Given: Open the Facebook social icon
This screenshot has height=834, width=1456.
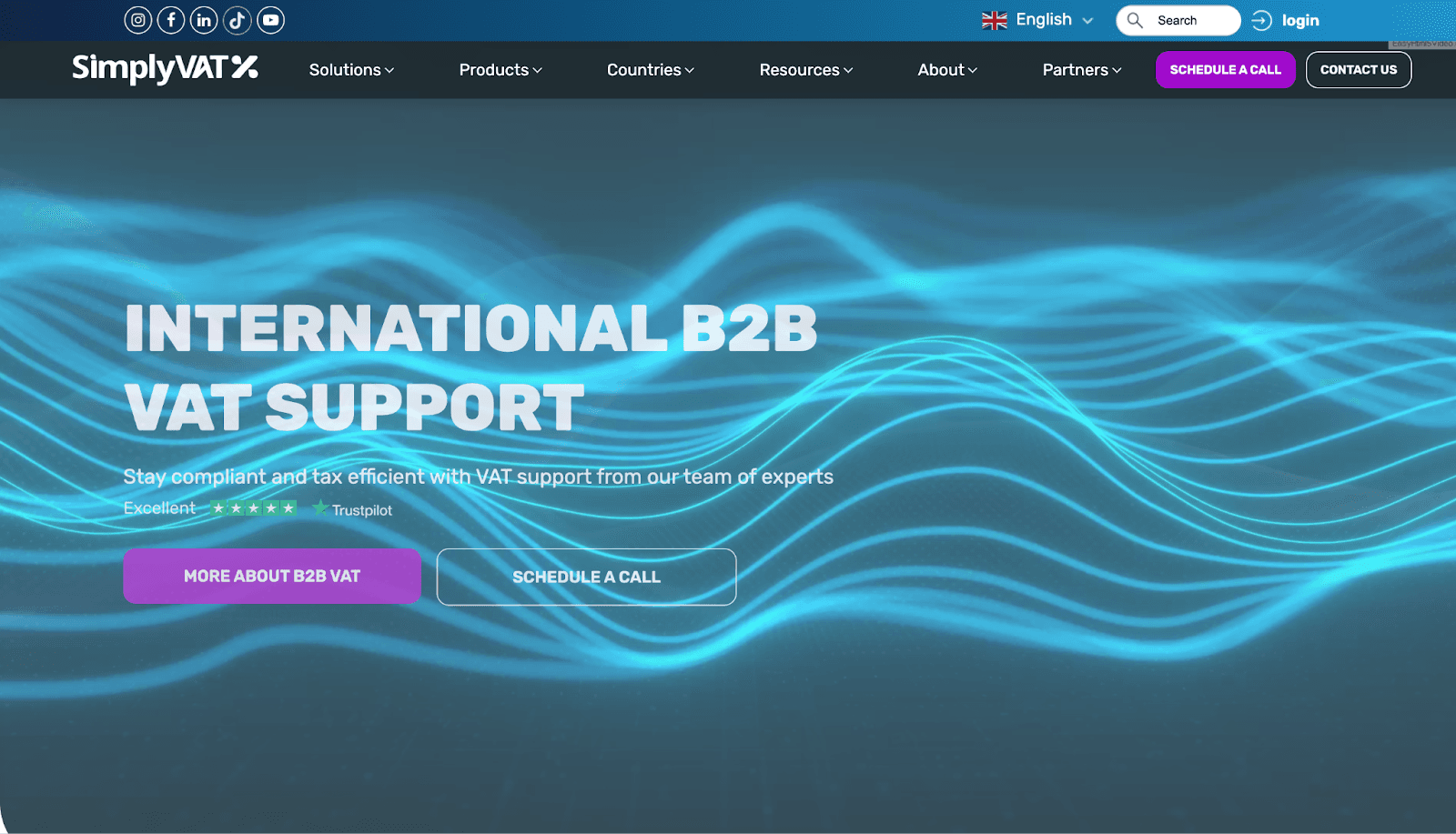Looking at the screenshot, I should point(171,20).
